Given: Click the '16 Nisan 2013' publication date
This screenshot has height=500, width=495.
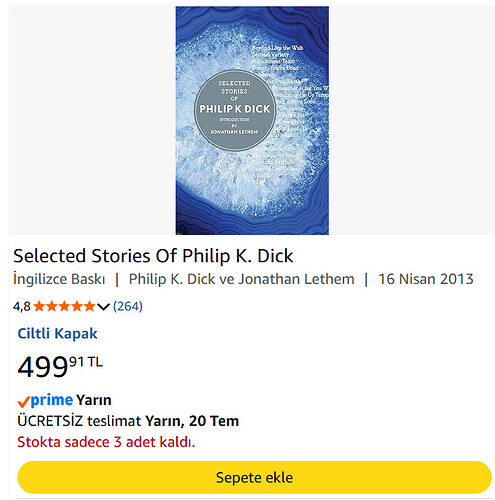Looking at the screenshot, I should pyautogui.click(x=426, y=279).
